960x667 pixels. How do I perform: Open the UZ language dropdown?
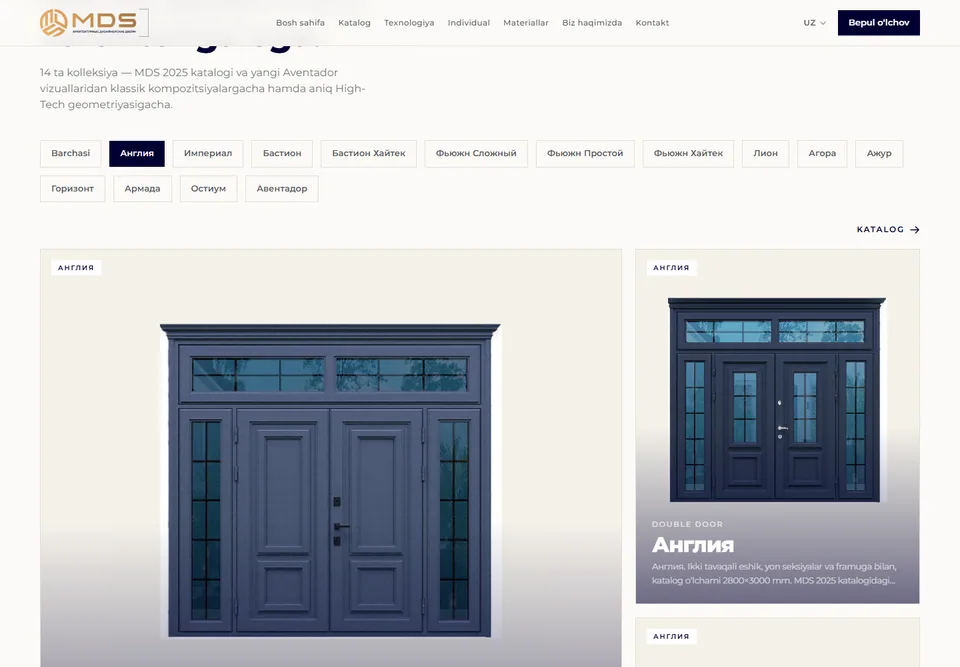814,23
